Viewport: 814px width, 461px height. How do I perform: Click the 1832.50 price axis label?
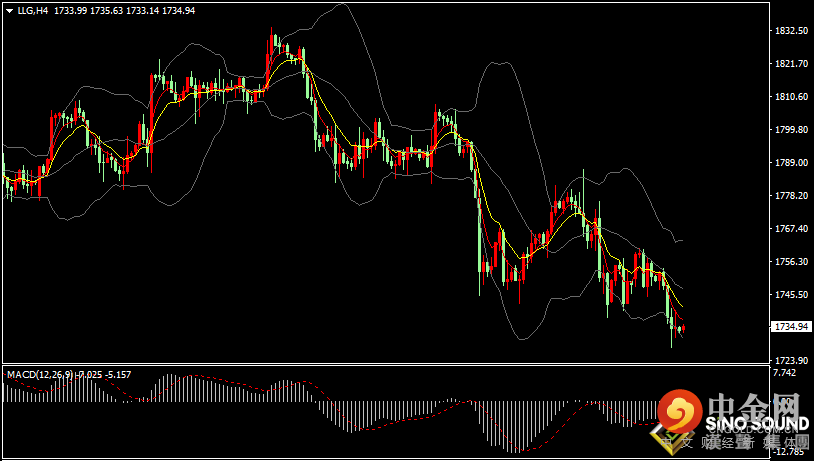[x=792, y=31]
